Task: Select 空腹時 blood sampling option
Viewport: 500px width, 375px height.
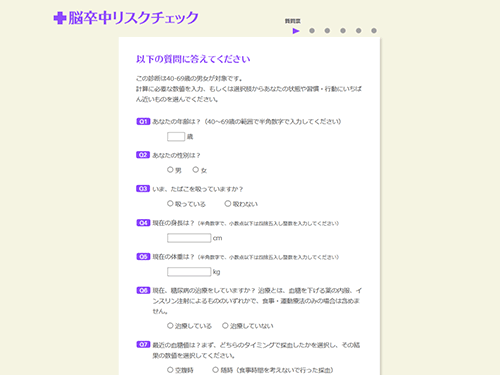Action: click(170, 370)
